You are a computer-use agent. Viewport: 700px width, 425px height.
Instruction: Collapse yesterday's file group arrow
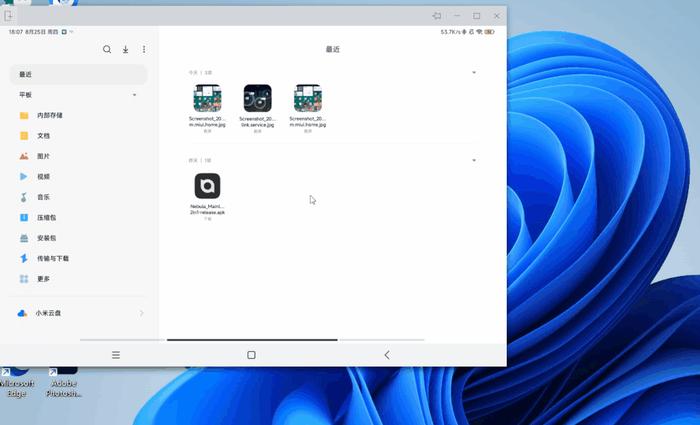pos(474,160)
